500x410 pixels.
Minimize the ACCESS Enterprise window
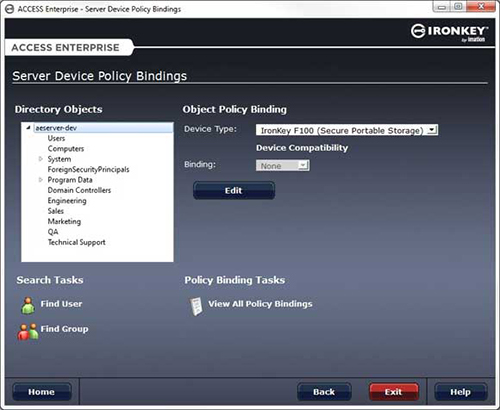click(x=442, y=7)
